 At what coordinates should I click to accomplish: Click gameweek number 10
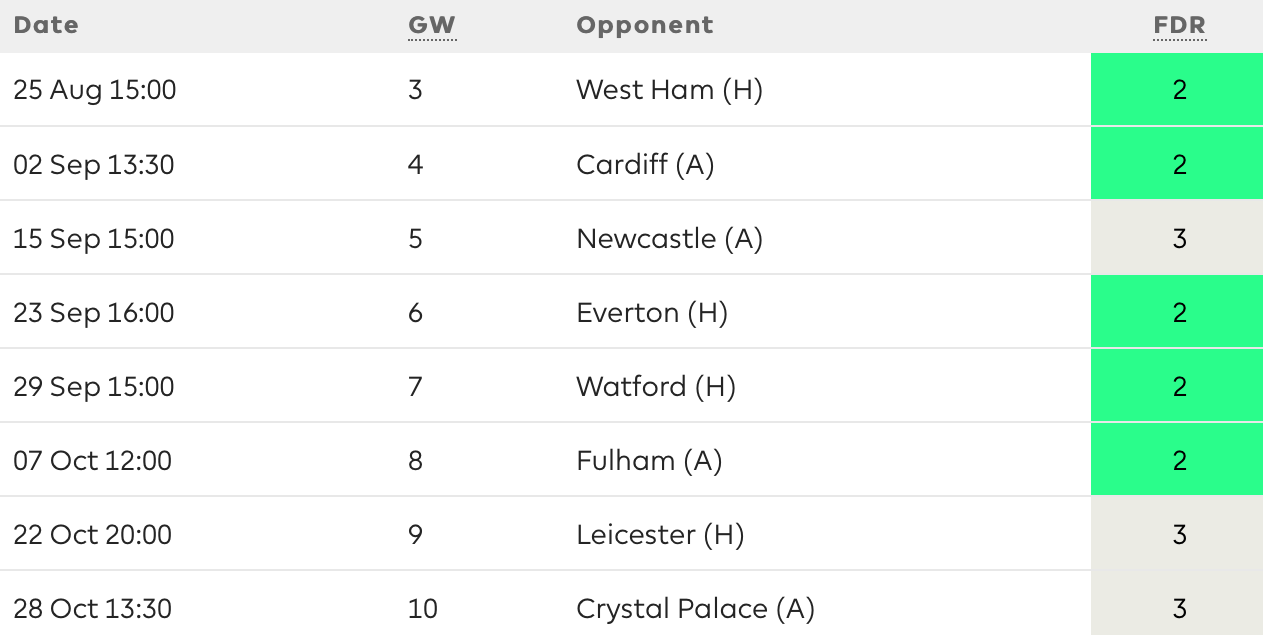423,608
